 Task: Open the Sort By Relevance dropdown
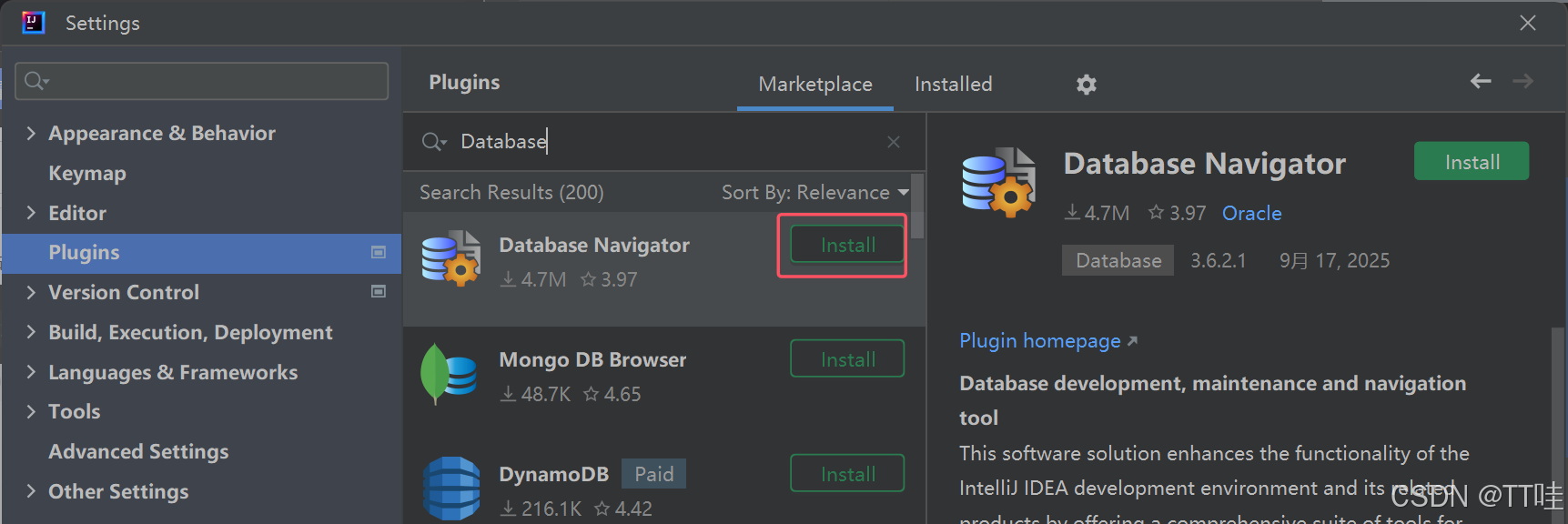click(x=815, y=193)
